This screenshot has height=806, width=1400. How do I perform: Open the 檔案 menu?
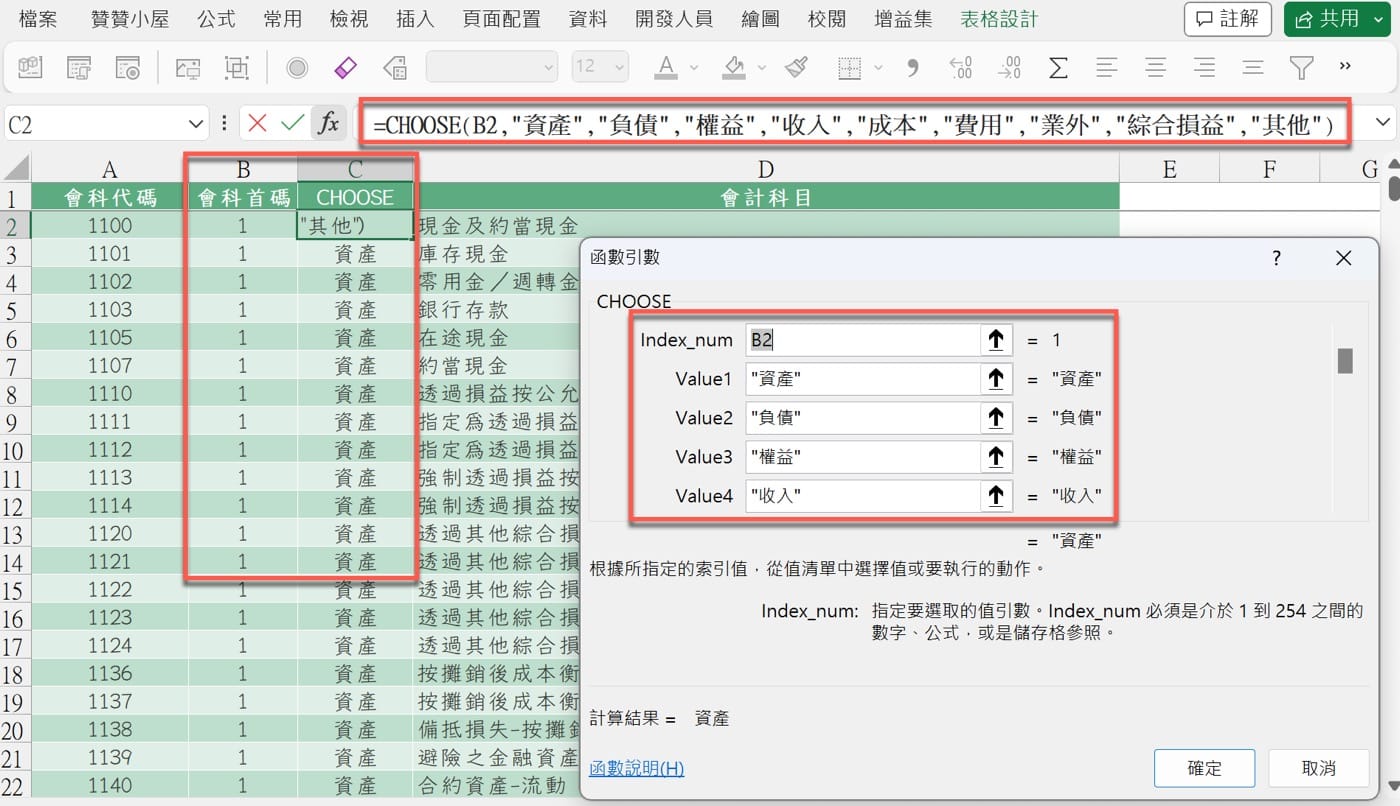[38, 18]
